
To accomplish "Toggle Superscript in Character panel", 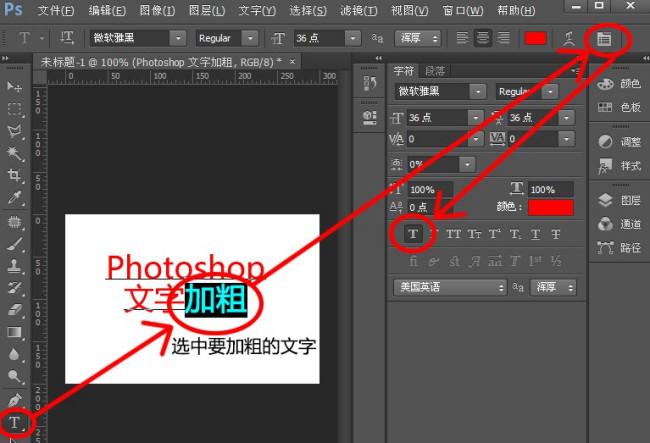I will [495, 235].
